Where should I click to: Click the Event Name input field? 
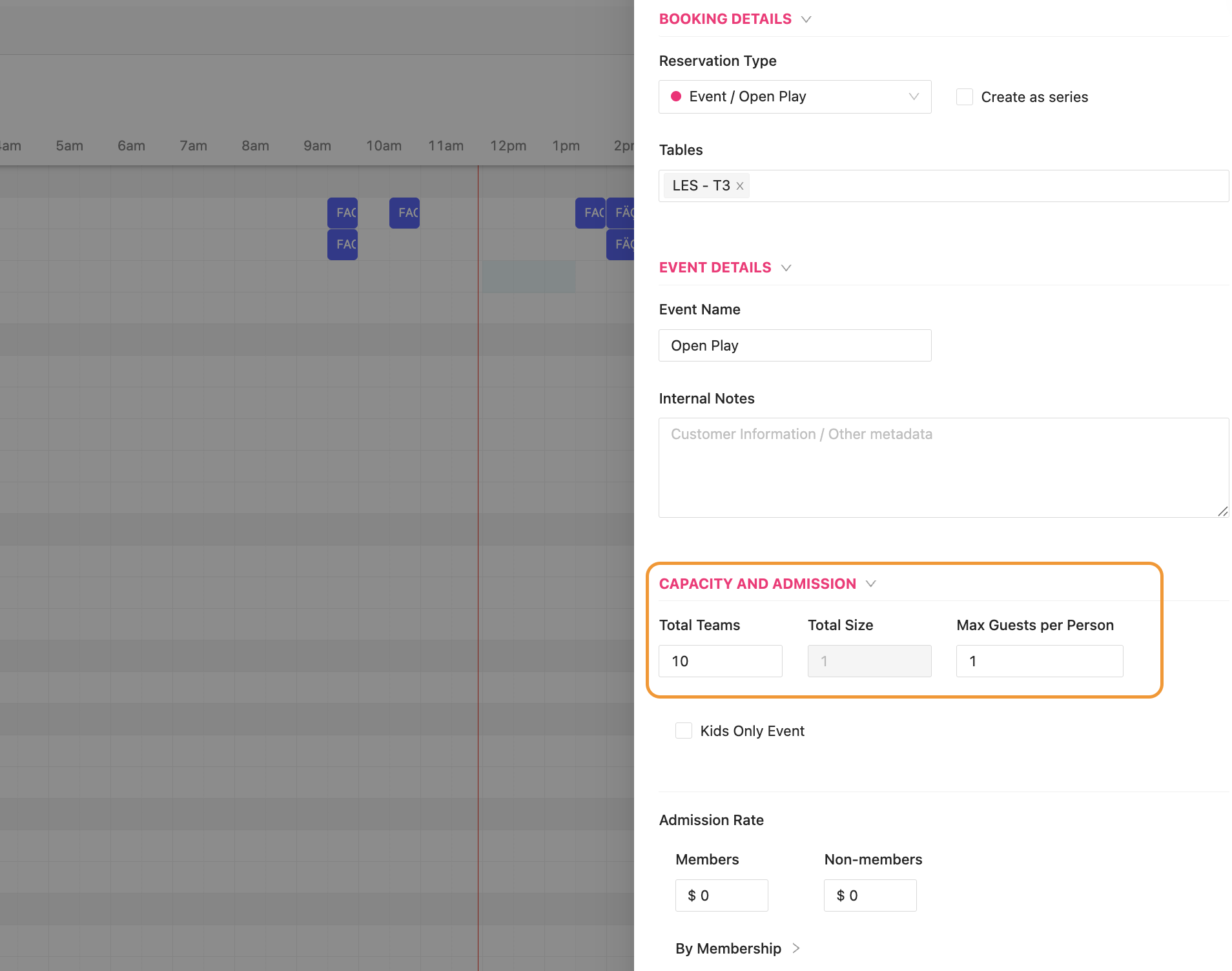794,345
